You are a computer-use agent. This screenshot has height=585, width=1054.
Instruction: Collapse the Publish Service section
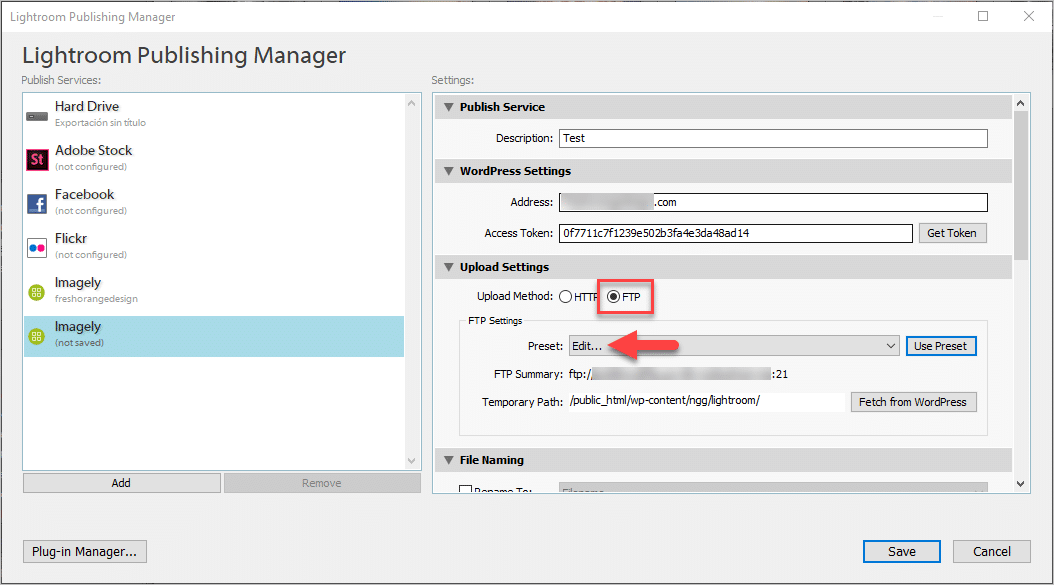click(x=449, y=107)
